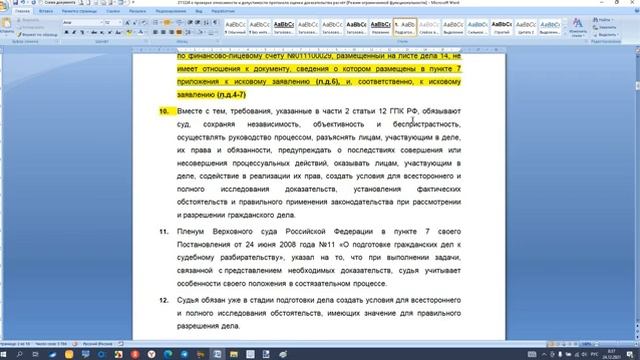Click the Replace button in Editing

pyautogui.click(x=605, y=27)
